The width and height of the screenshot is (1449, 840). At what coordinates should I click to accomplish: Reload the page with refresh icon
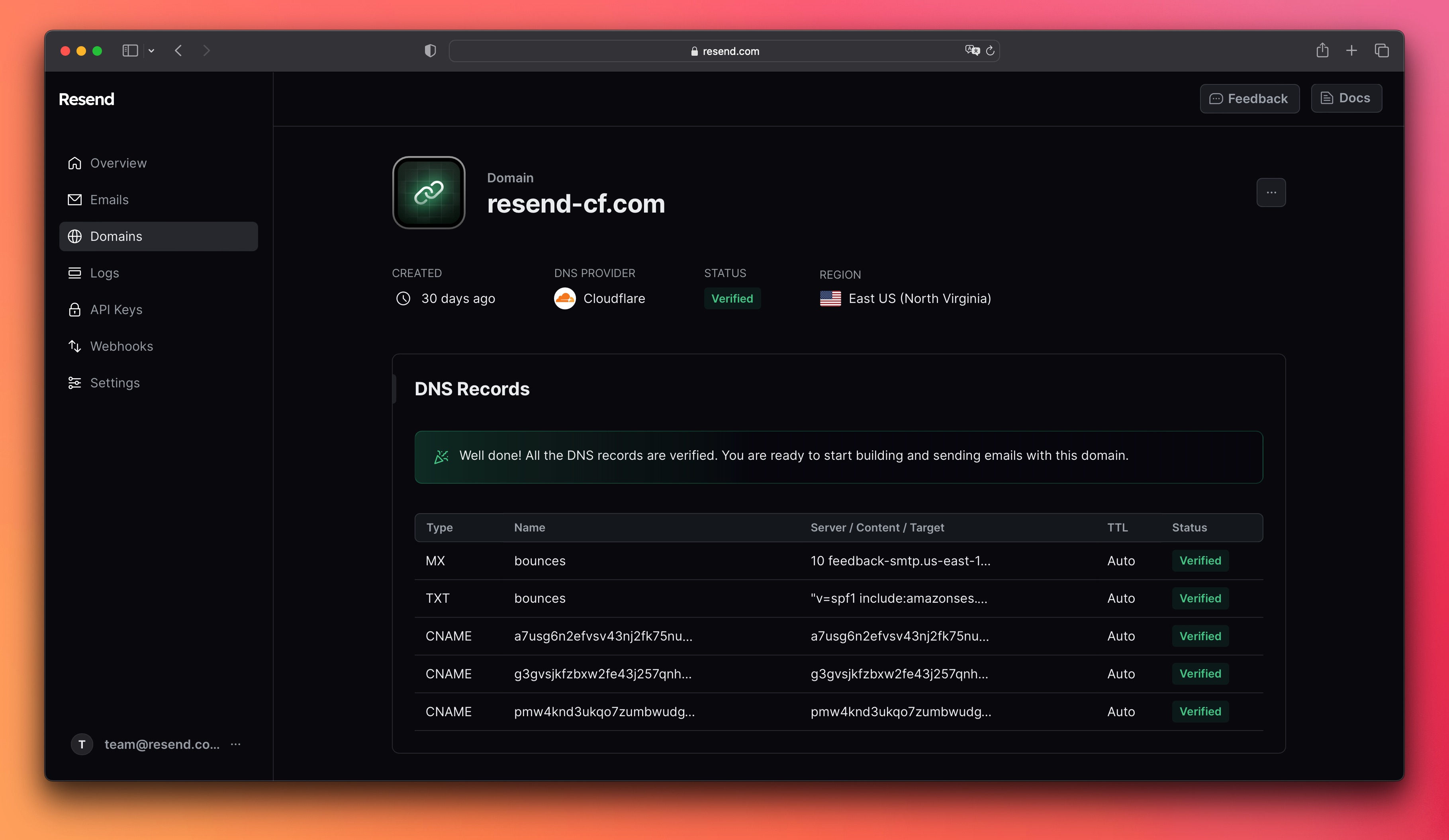coord(990,51)
